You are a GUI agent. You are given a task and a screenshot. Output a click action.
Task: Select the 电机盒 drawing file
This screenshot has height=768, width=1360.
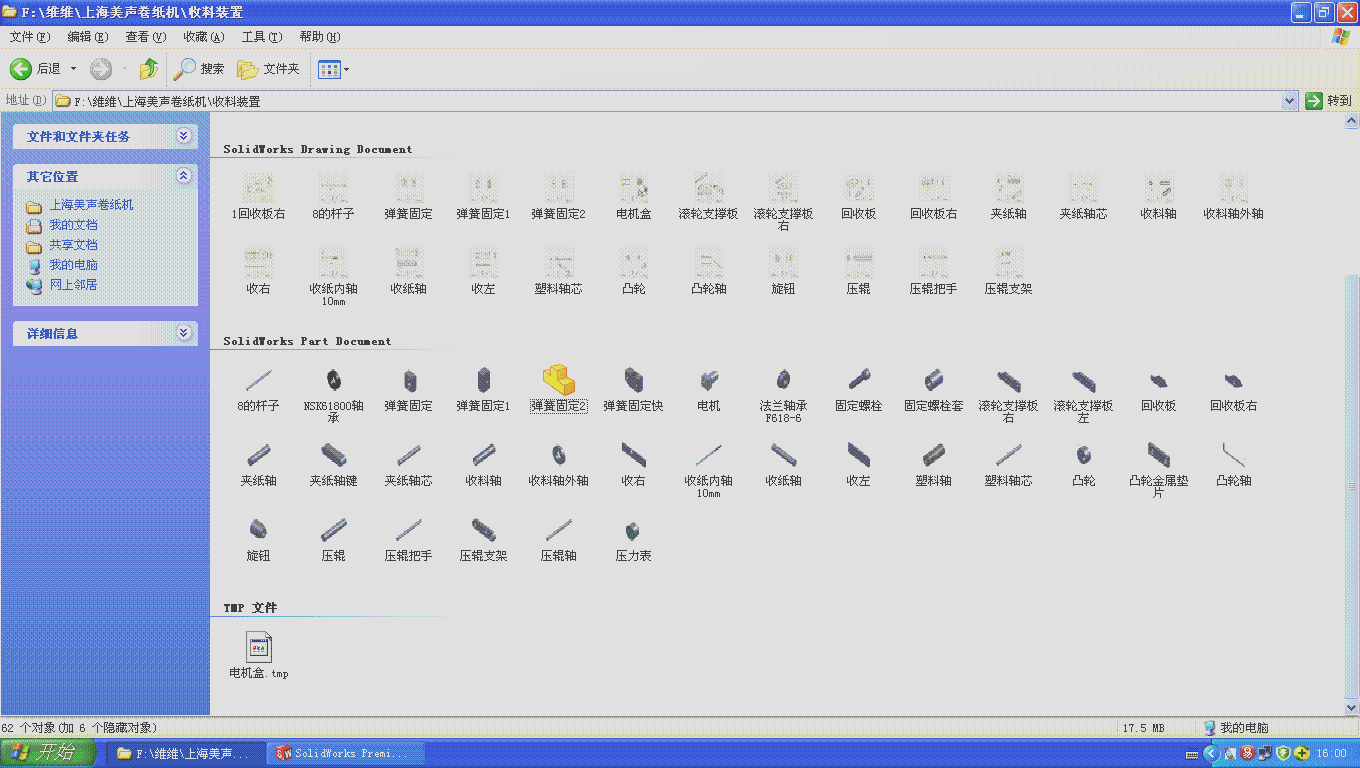click(633, 197)
